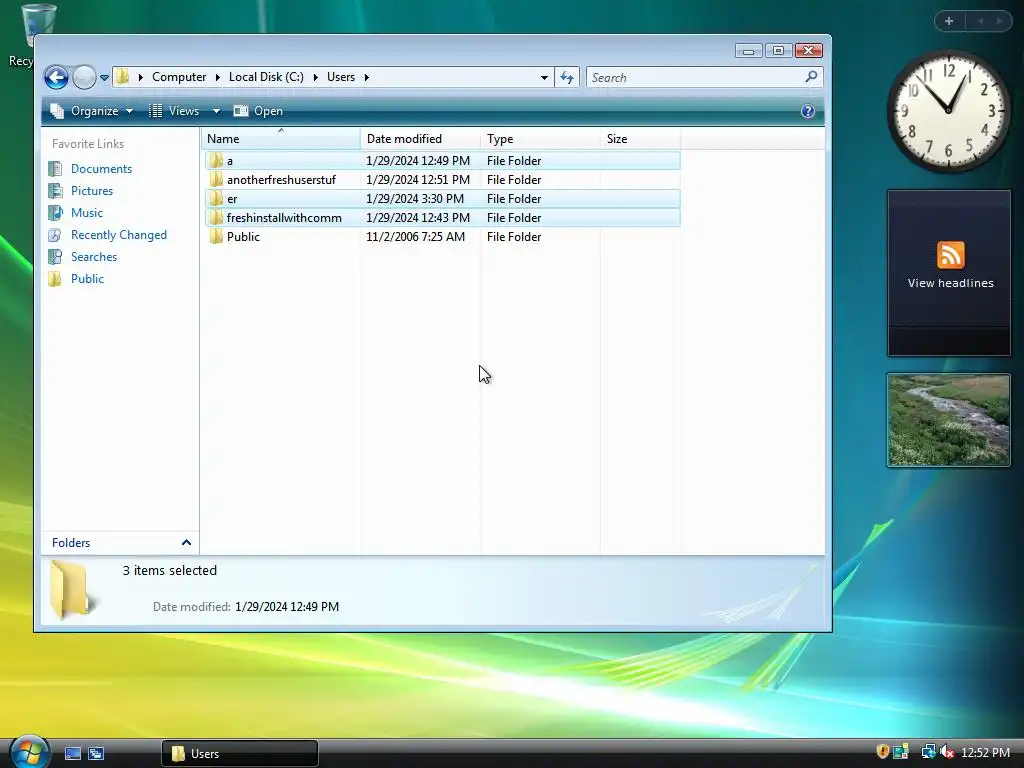This screenshot has height=768, width=1024.
Task: Select Computer in the address breadcrumb
Action: [179, 77]
